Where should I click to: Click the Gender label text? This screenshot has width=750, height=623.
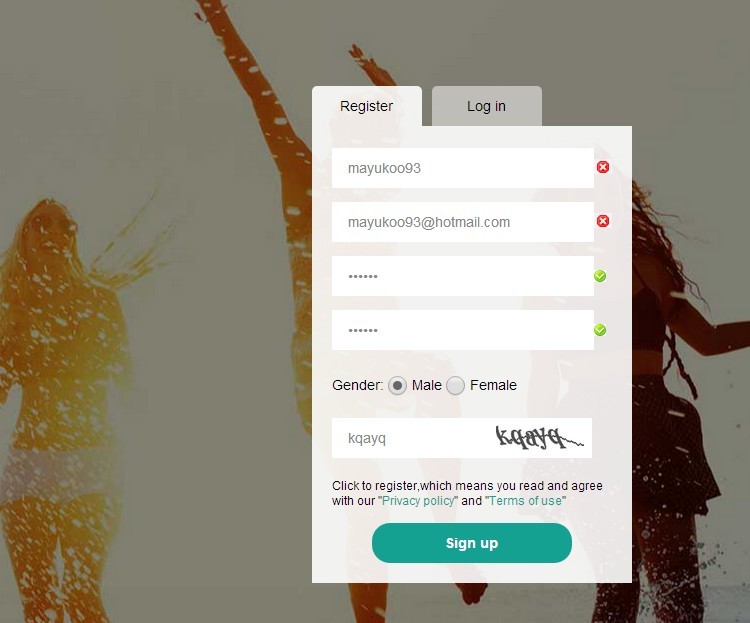pyautogui.click(x=357, y=385)
